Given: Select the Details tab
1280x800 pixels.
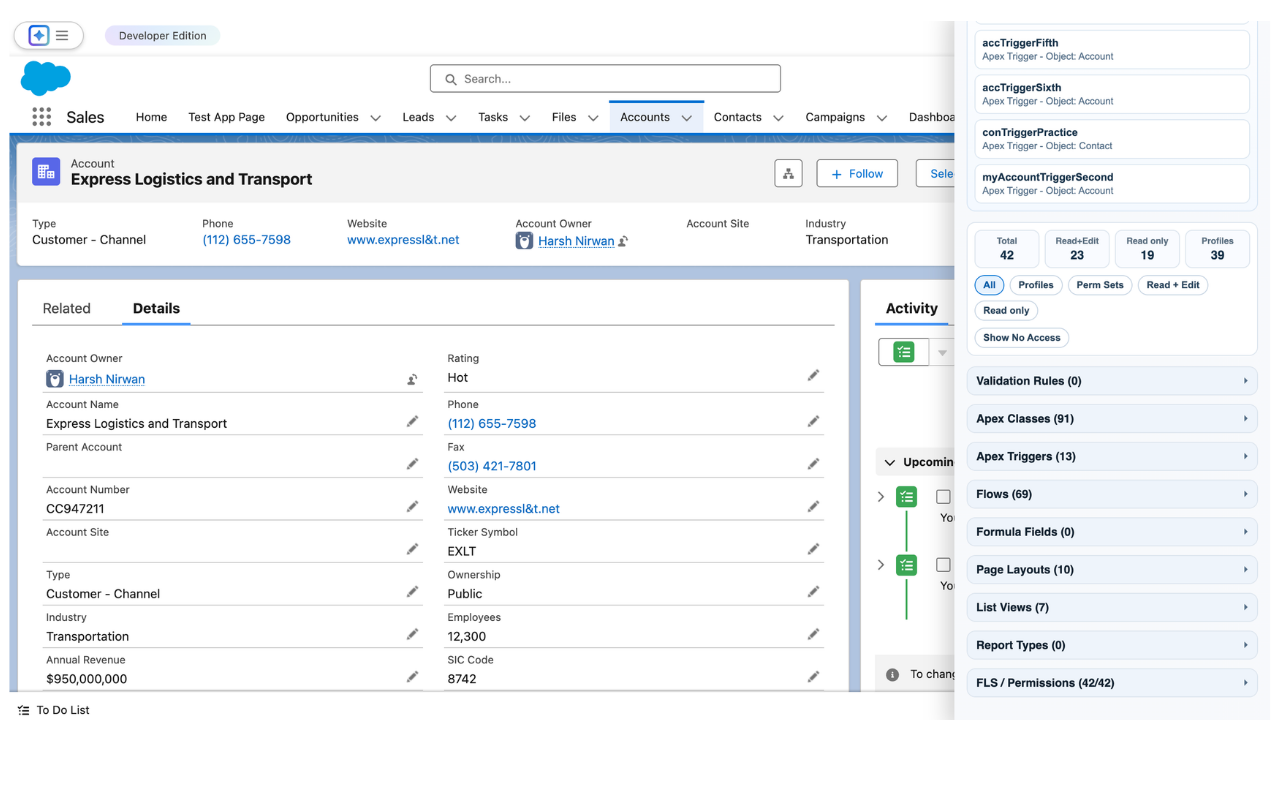Looking at the screenshot, I should (156, 309).
